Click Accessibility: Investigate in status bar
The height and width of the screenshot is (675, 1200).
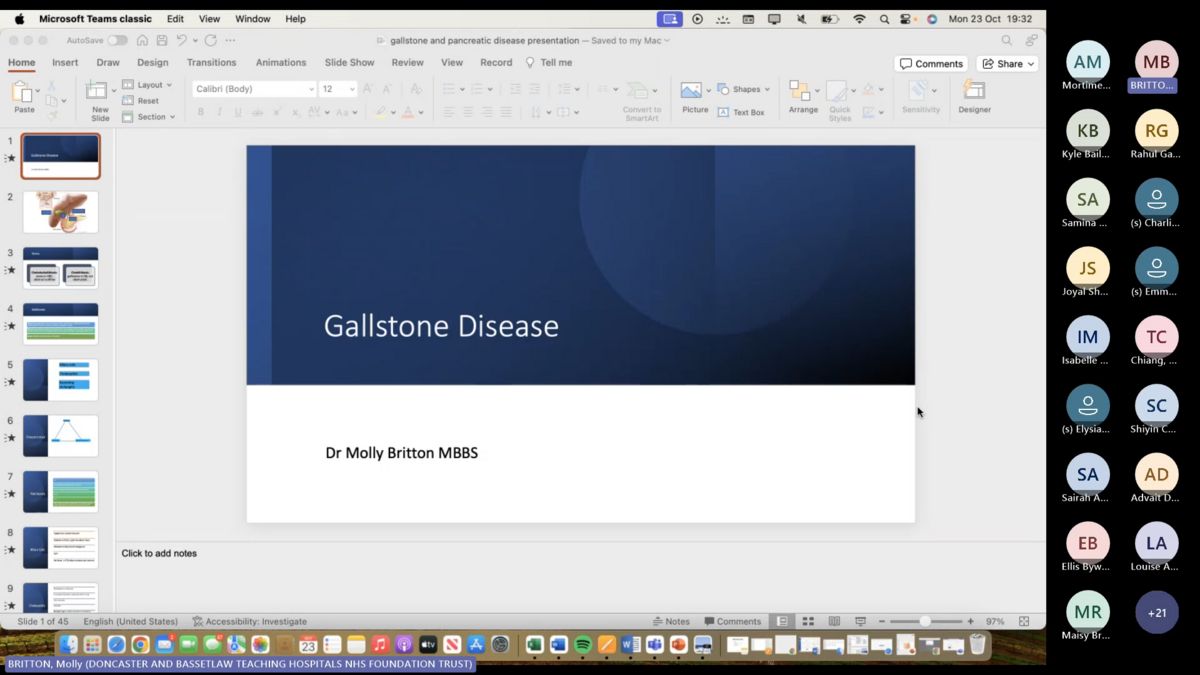coord(250,621)
